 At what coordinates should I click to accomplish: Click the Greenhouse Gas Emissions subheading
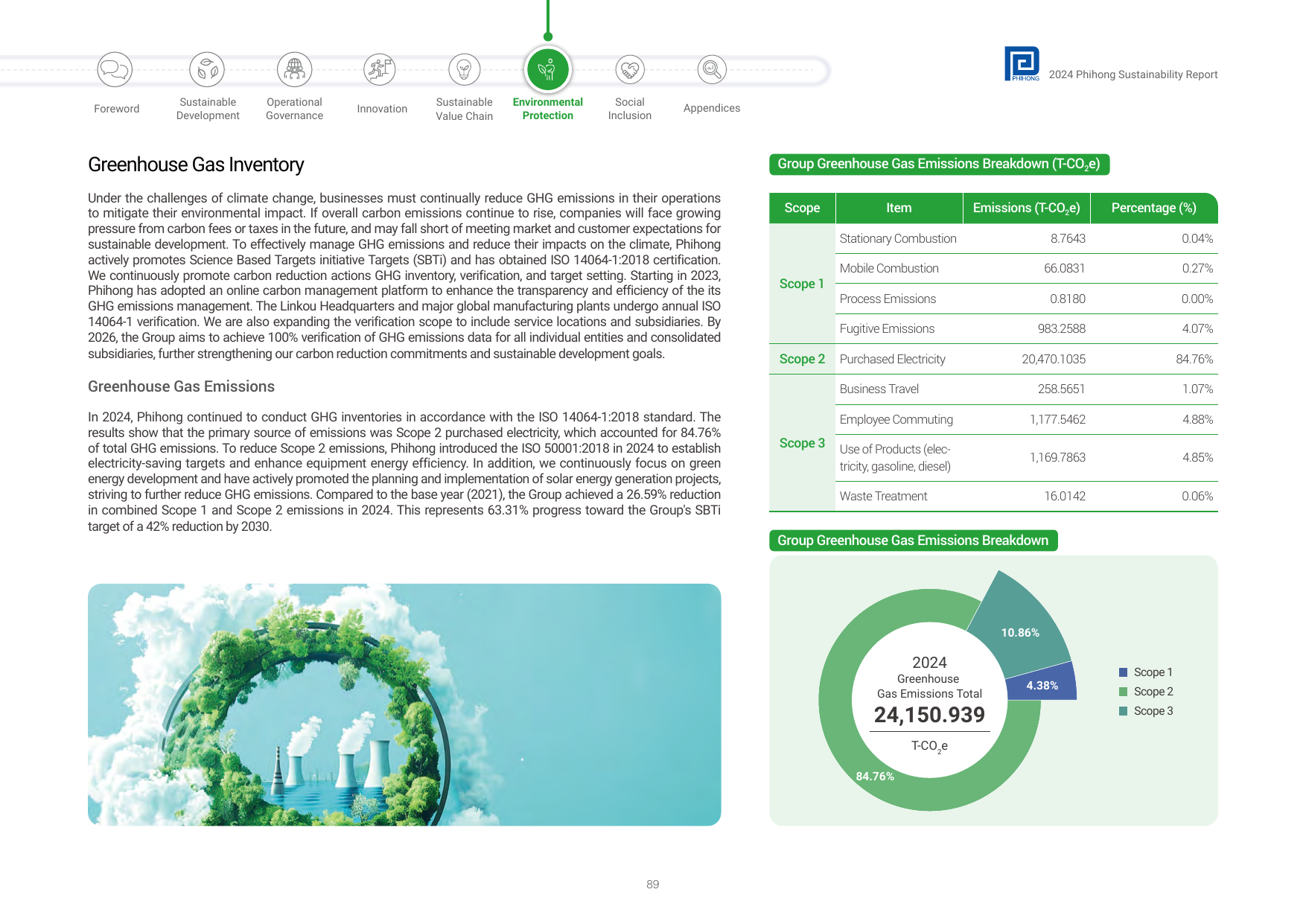click(x=181, y=386)
